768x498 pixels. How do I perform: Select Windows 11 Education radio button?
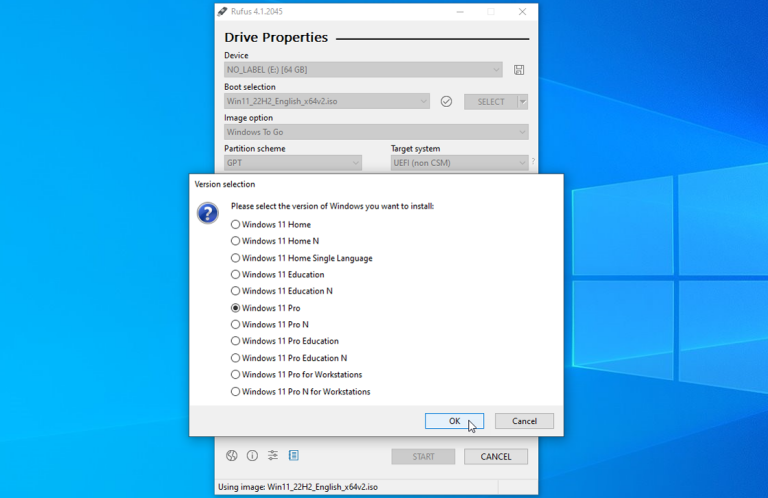(x=278, y=274)
